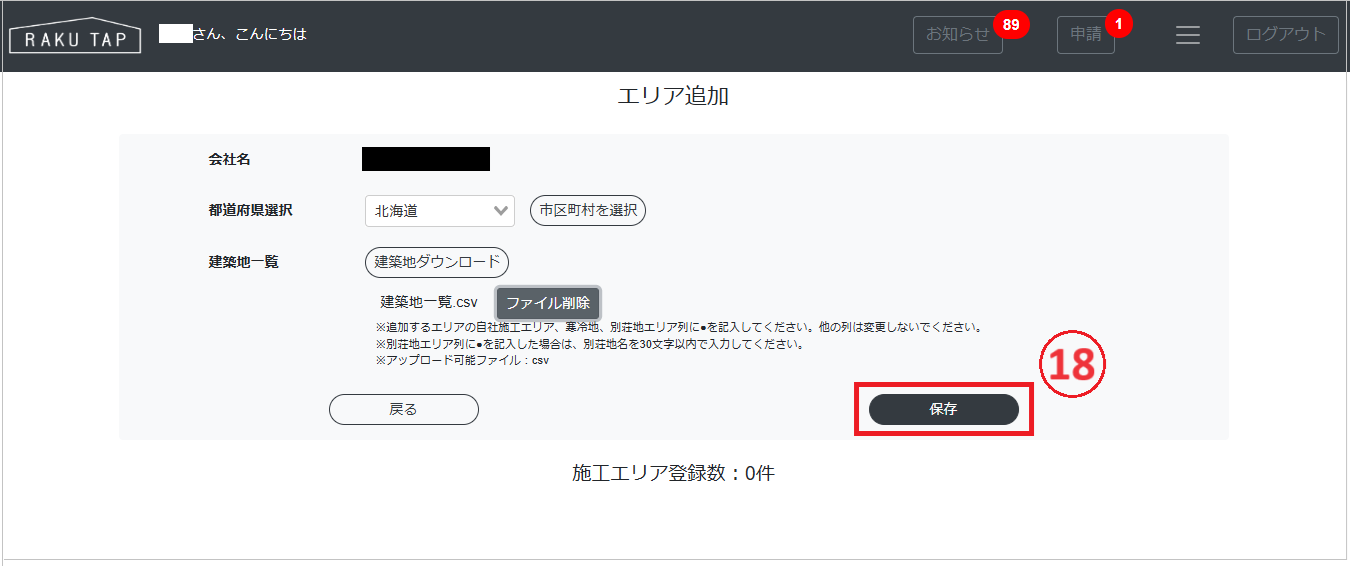Open the 申請 requests button

tap(1085, 34)
